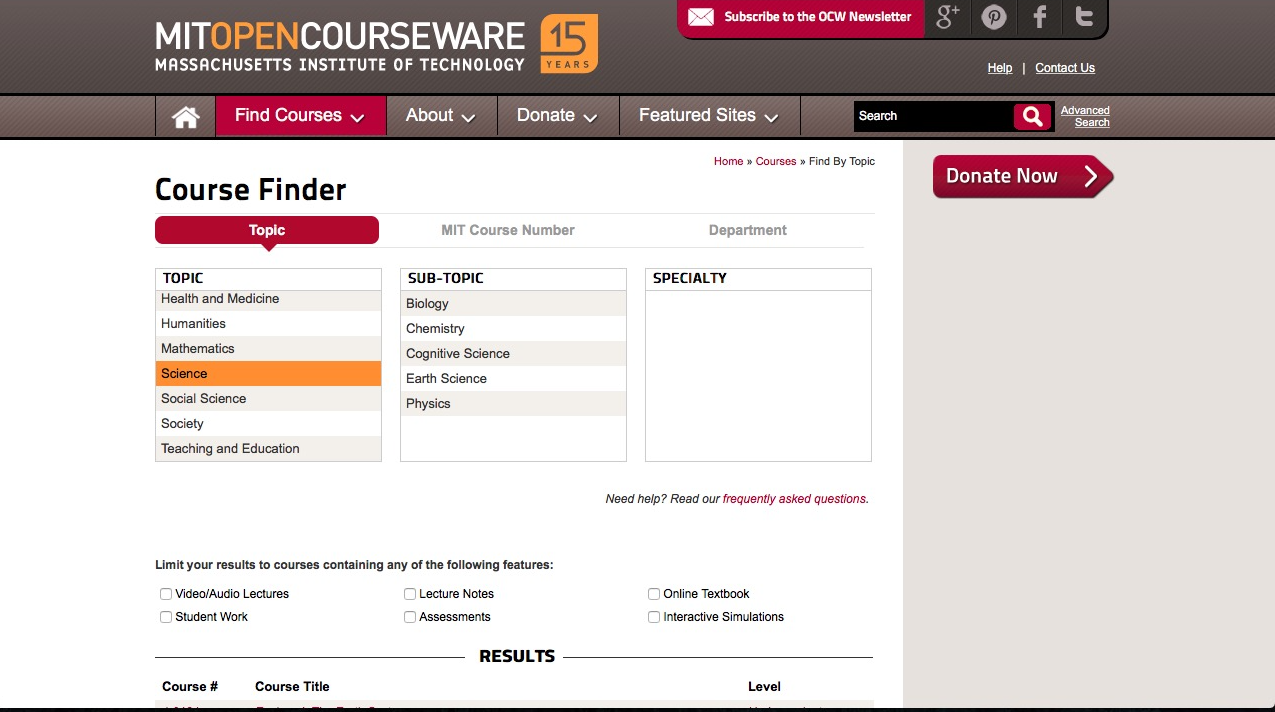Open the Pinterest page
Image resolution: width=1275 pixels, height=712 pixels.
[x=993, y=17]
